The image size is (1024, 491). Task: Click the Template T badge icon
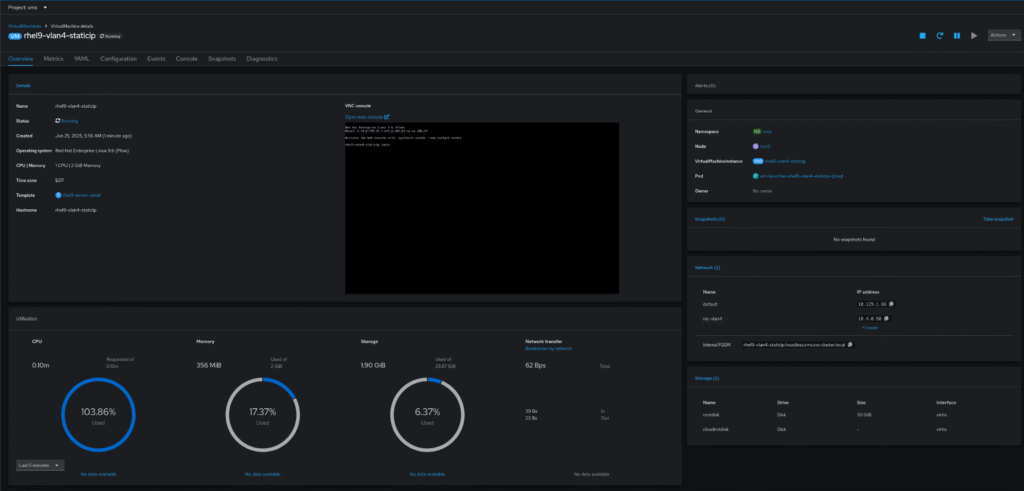click(58, 195)
